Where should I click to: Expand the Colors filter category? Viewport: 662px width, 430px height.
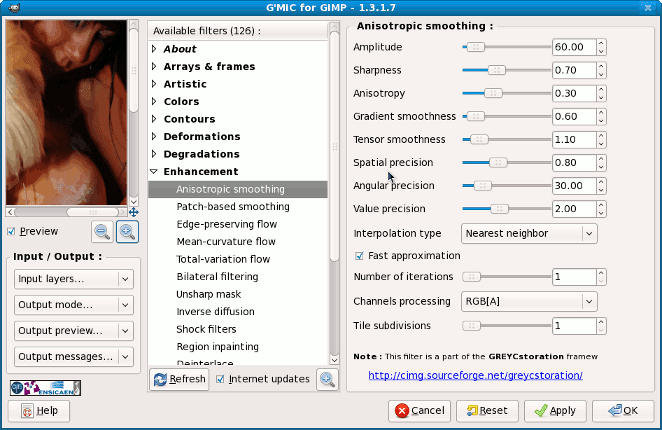[154, 101]
